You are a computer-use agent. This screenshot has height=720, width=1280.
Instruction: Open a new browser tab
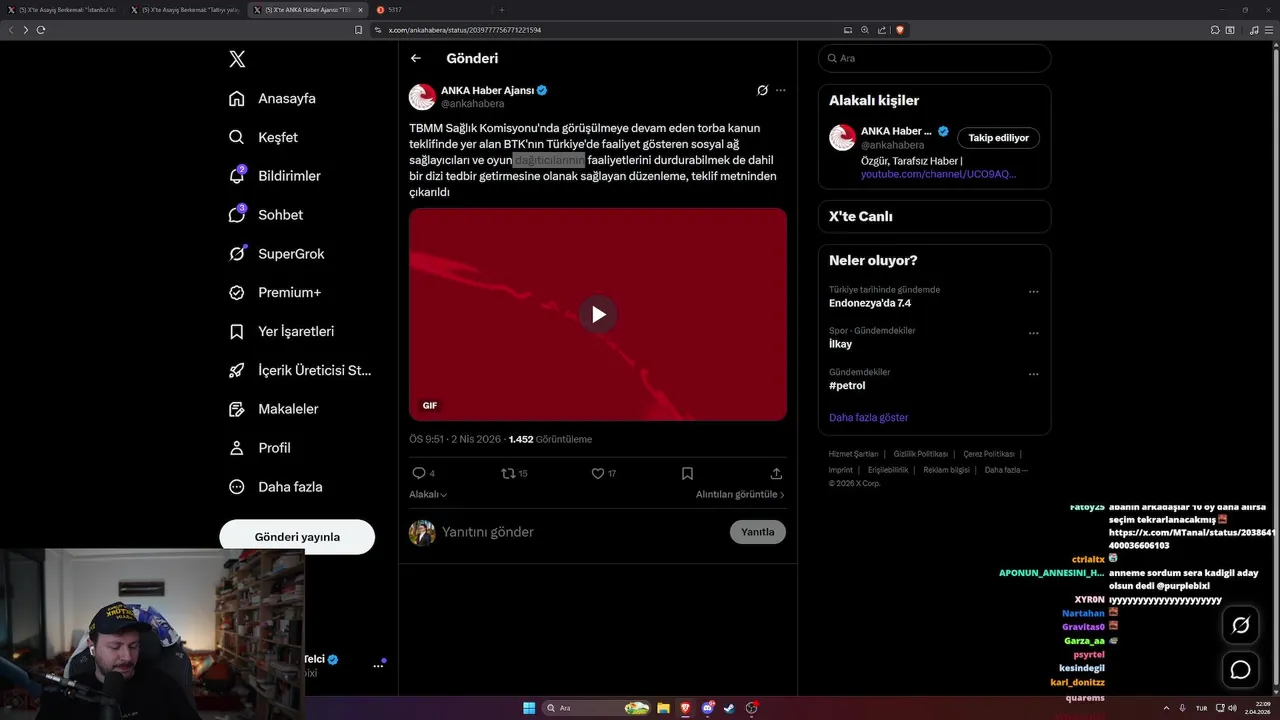(502, 10)
